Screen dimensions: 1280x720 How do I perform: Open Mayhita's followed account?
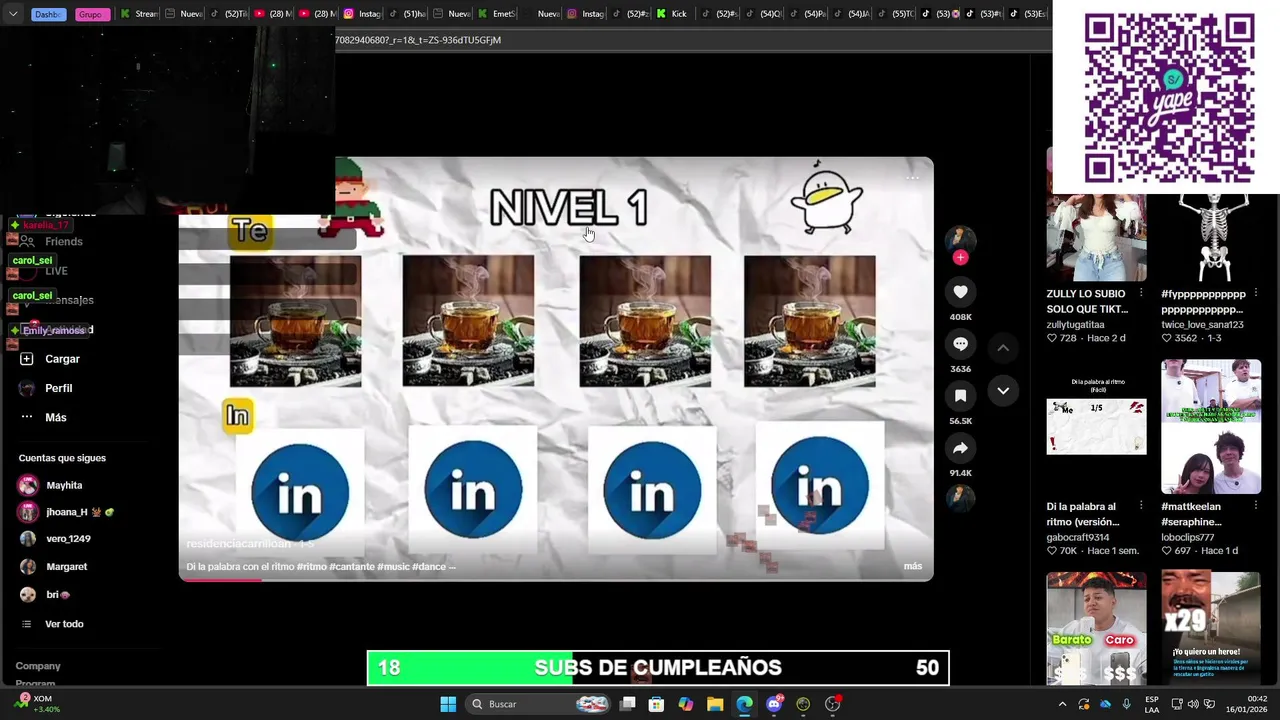tap(50, 485)
